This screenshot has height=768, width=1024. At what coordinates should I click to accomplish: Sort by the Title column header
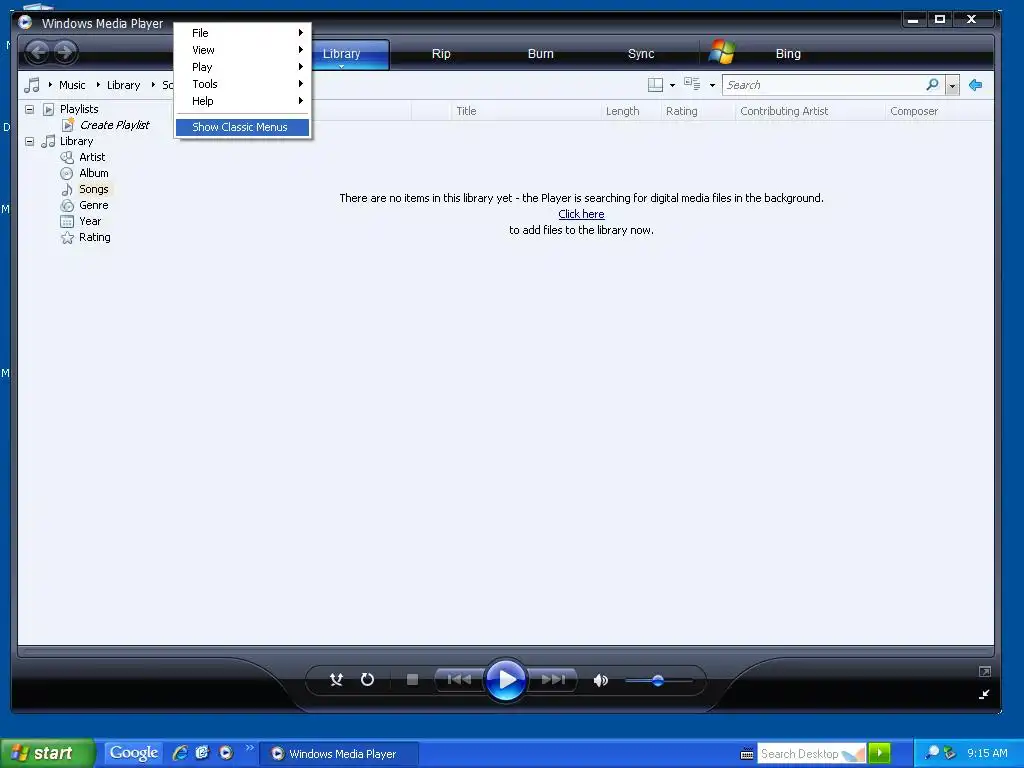[x=466, y=111]
